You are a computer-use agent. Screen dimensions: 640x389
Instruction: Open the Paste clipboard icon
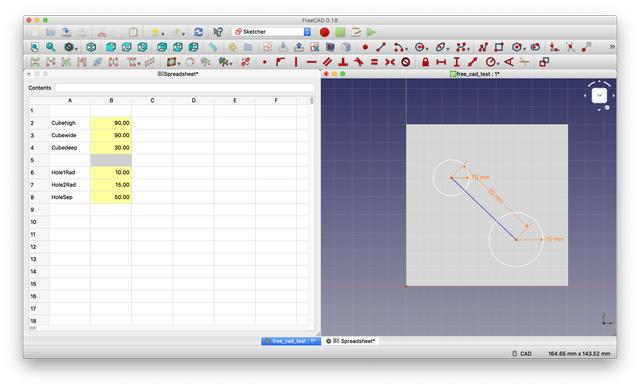pos(133,32)
